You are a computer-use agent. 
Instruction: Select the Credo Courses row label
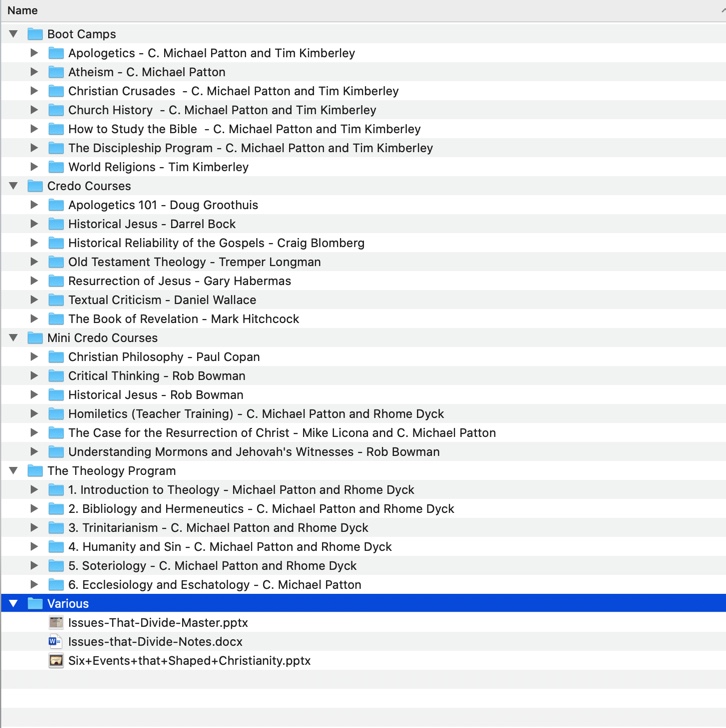89,186
